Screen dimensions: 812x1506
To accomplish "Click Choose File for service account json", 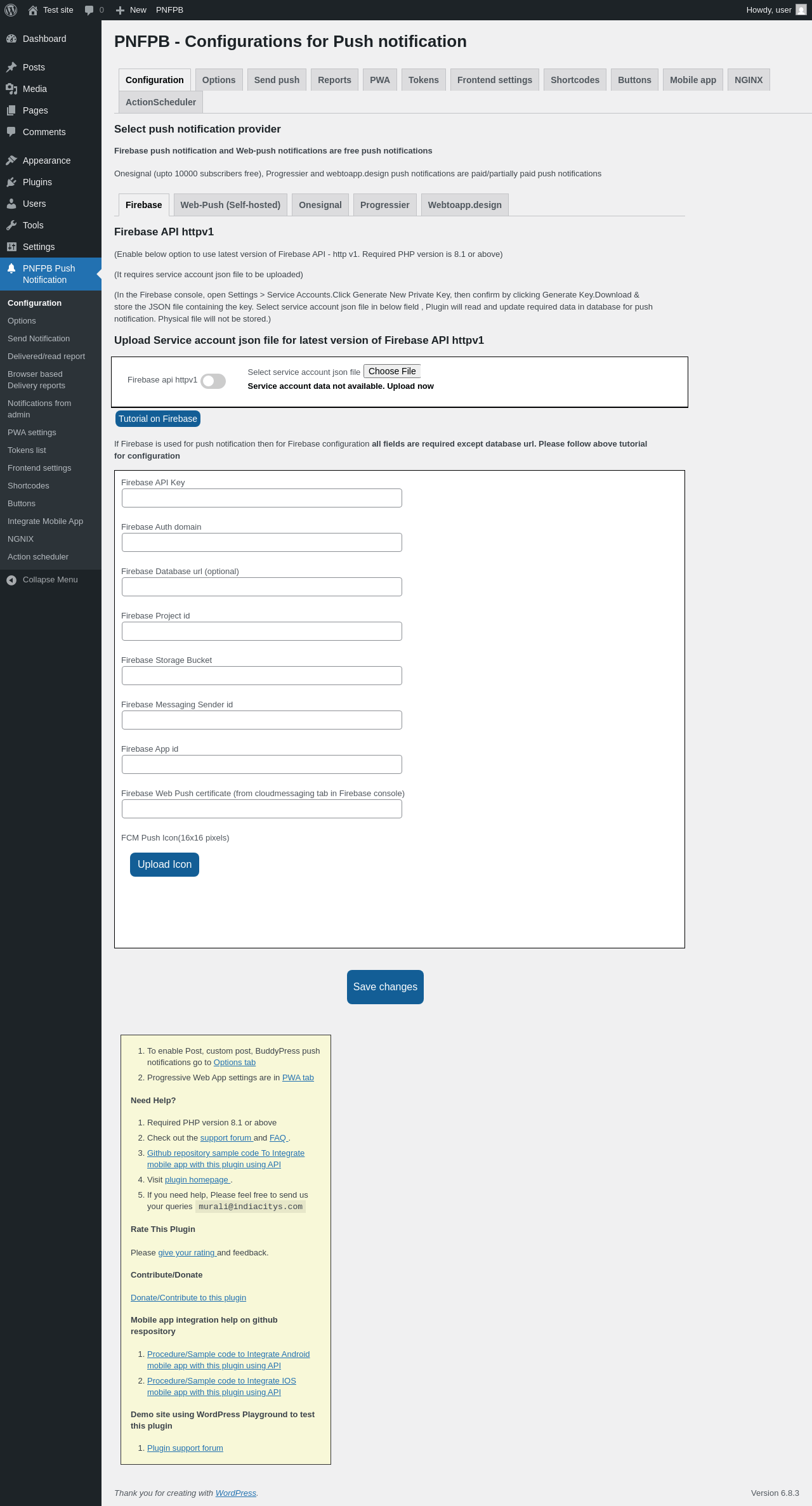I will 392,371.
